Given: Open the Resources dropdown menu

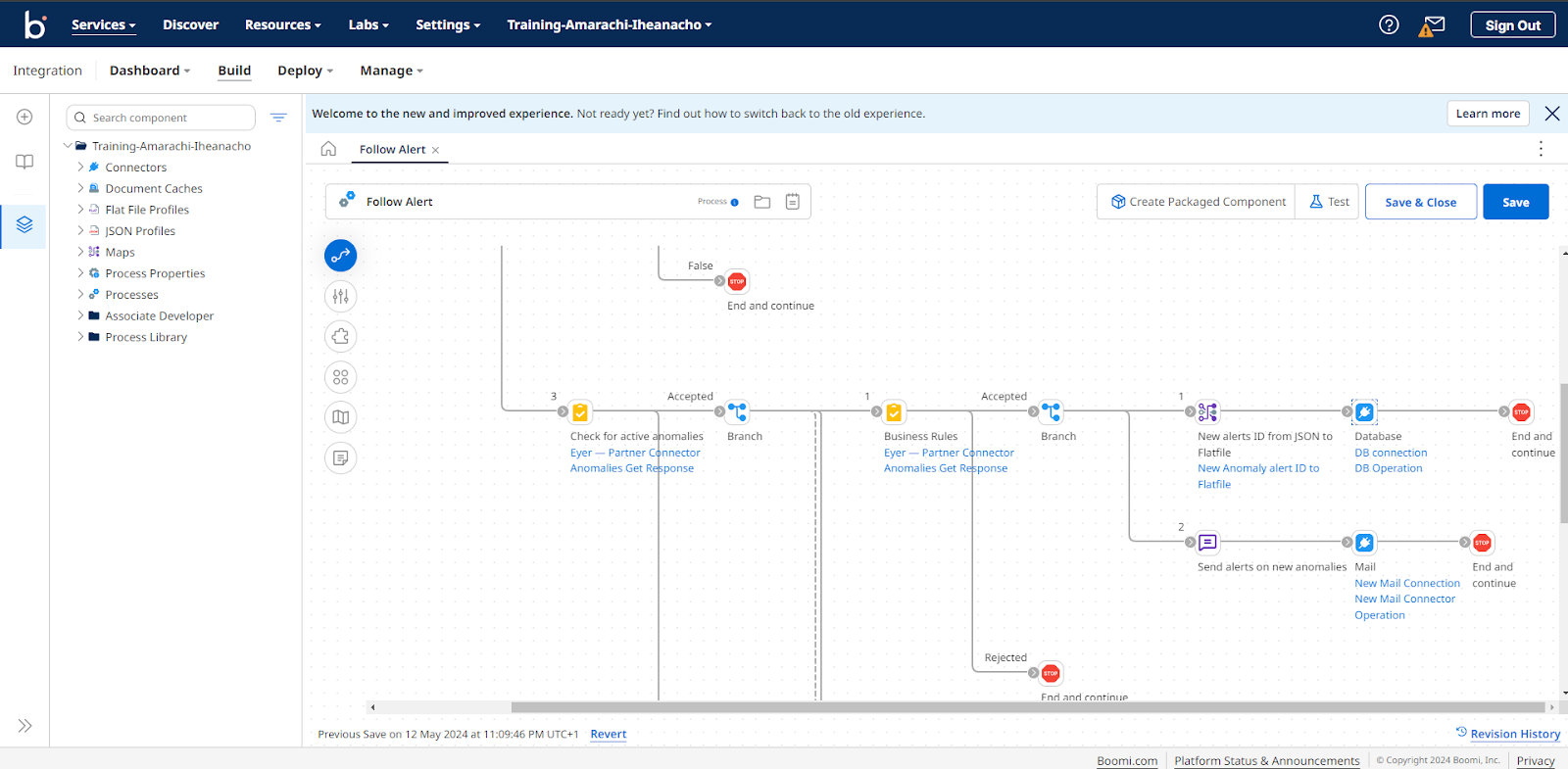Looking at the screenshot, I should point(283,25).
